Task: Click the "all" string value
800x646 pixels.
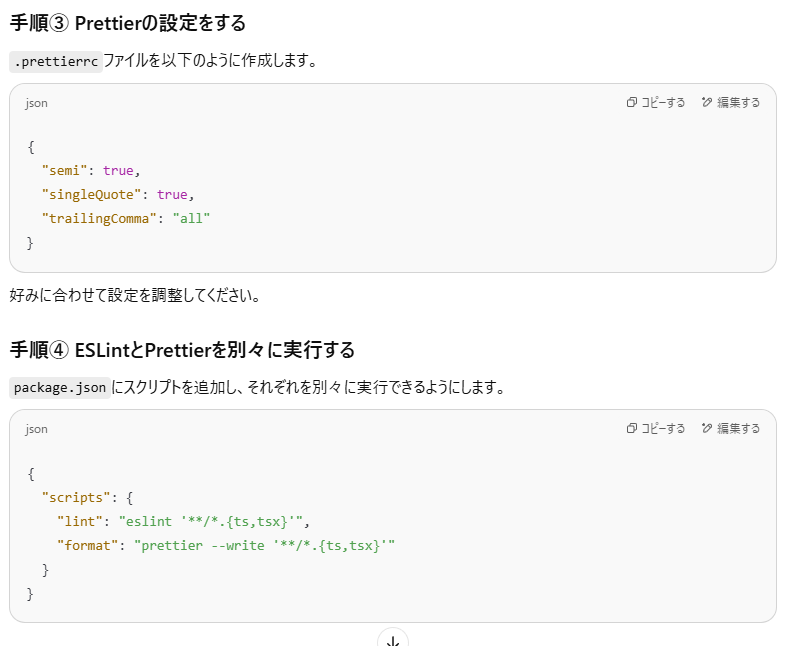Action: pyautogui.click(x=191, y=218)
